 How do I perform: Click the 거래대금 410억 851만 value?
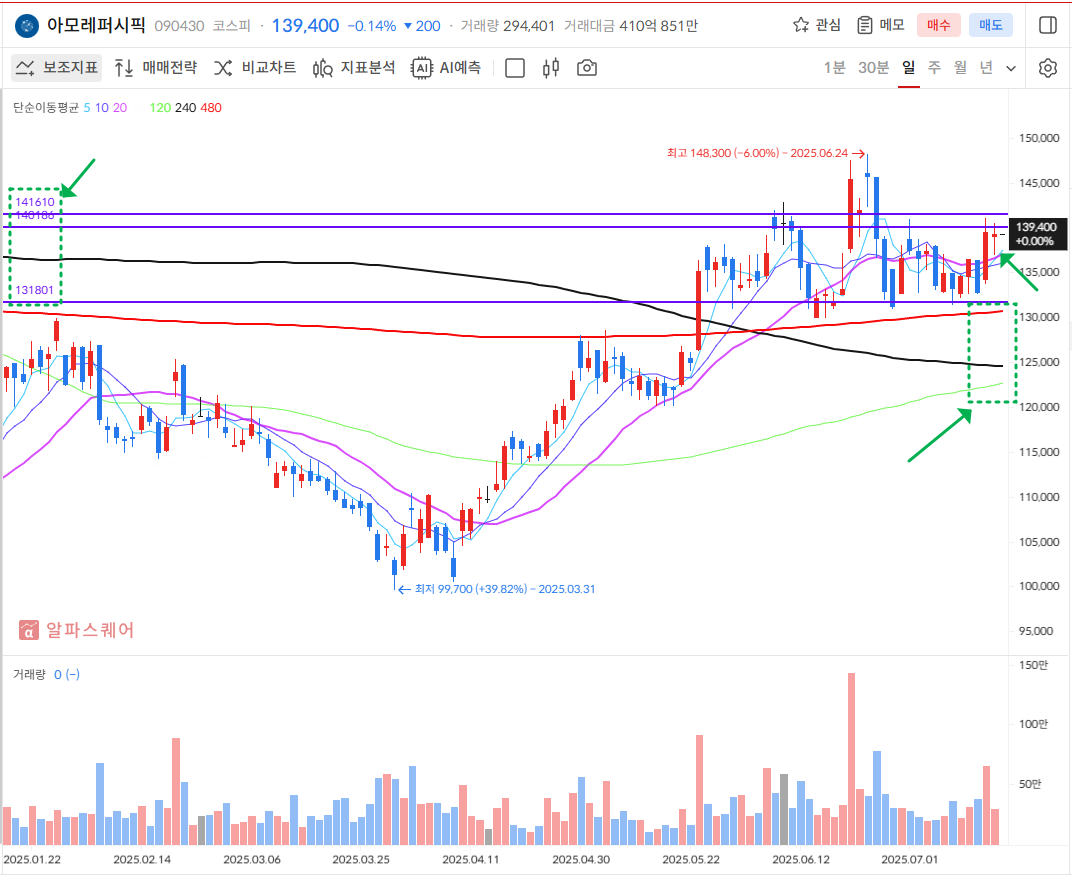point(630,26)
